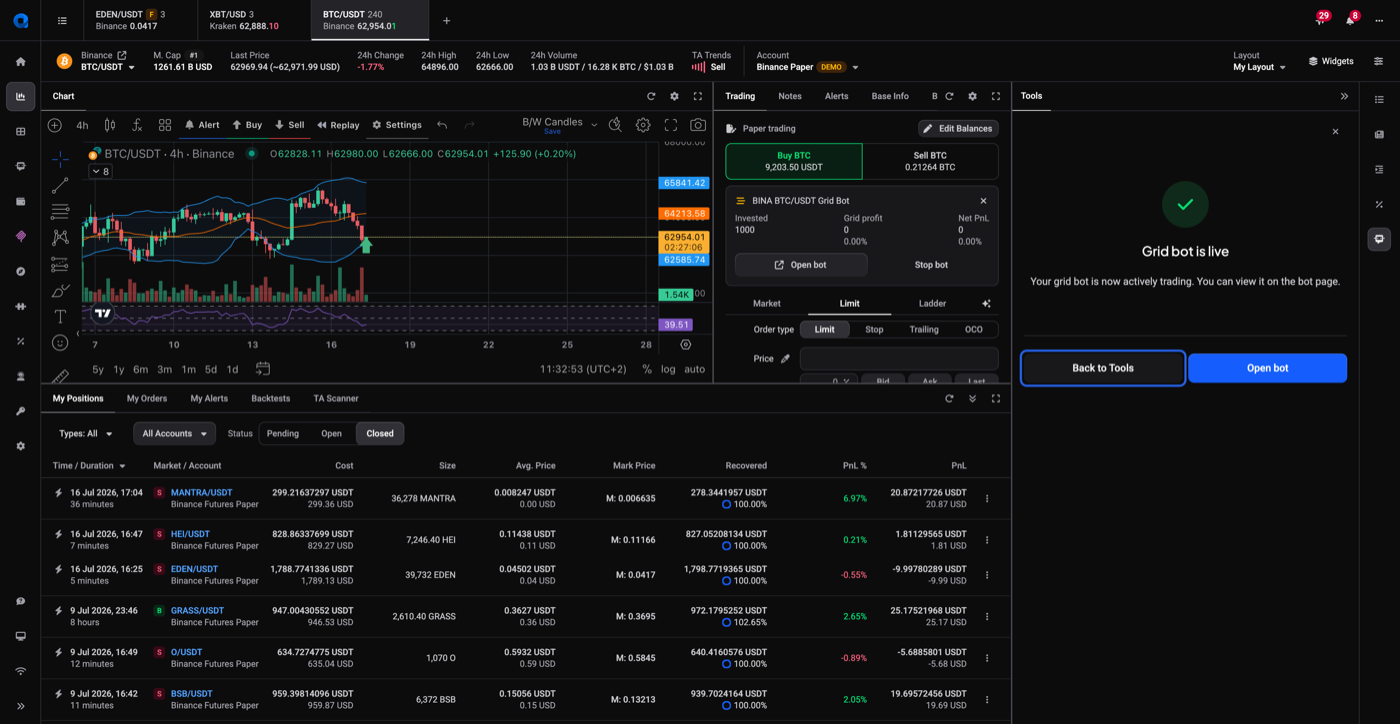Viewport: 1400px width, 724px height.
Task: Open notifications bell with 8 badge
Action: tap(1350, 20)
